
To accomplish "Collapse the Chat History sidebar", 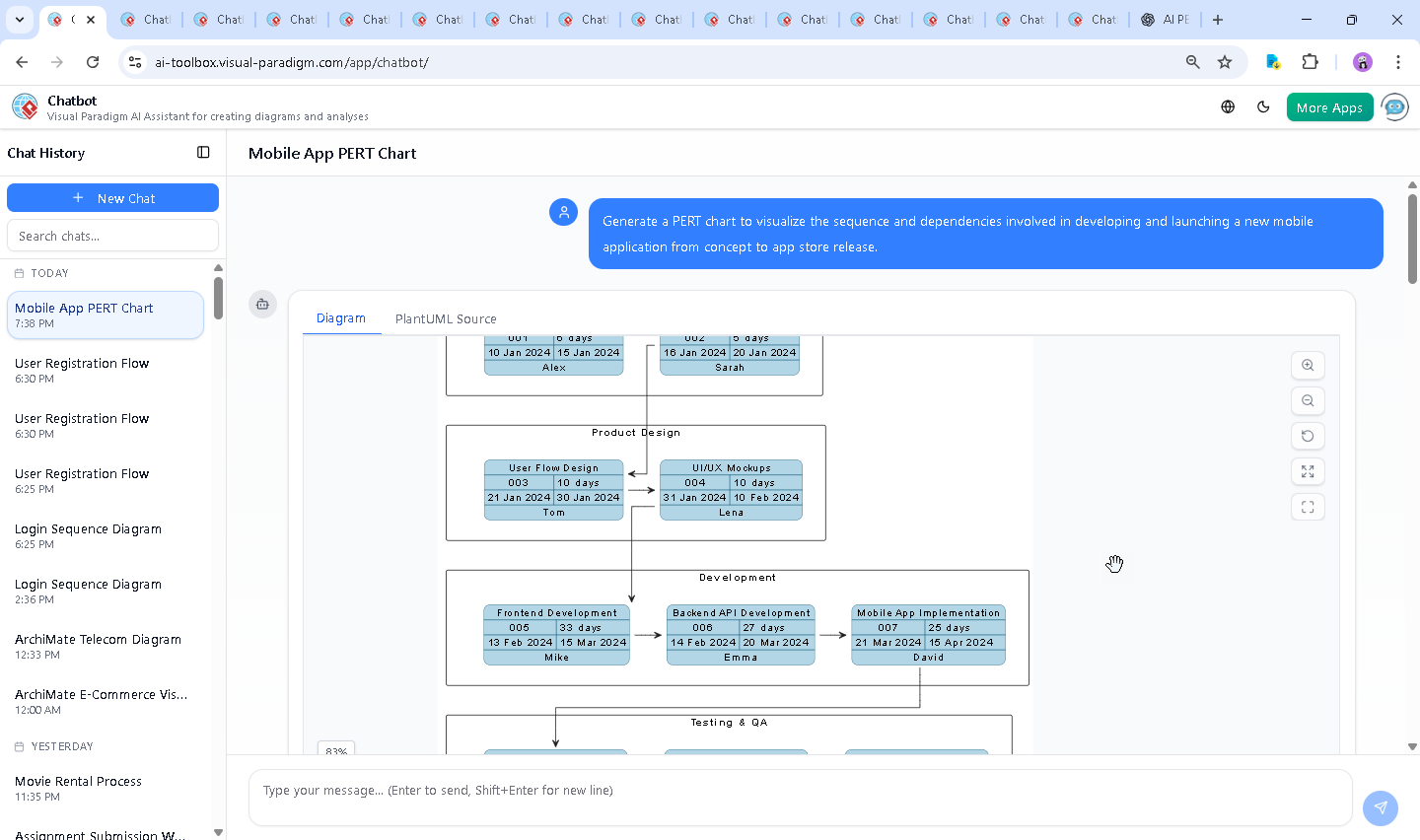I will pyautogui.click(x=203, y=153).
